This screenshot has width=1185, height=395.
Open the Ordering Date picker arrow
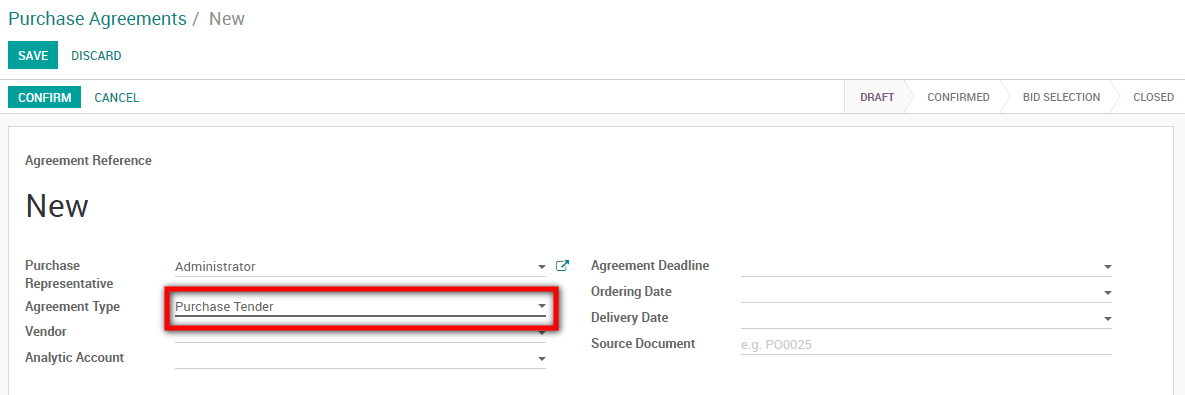[x=1107, y=292]
